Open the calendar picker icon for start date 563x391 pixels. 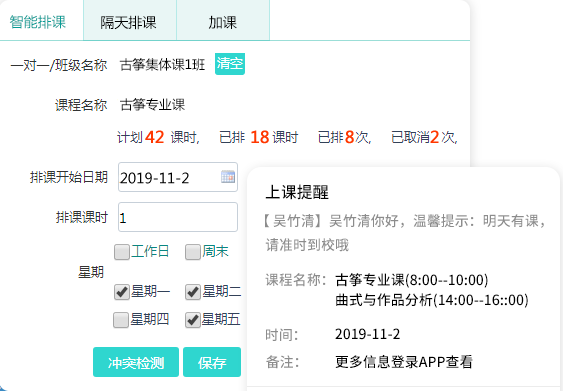(228, 177)
